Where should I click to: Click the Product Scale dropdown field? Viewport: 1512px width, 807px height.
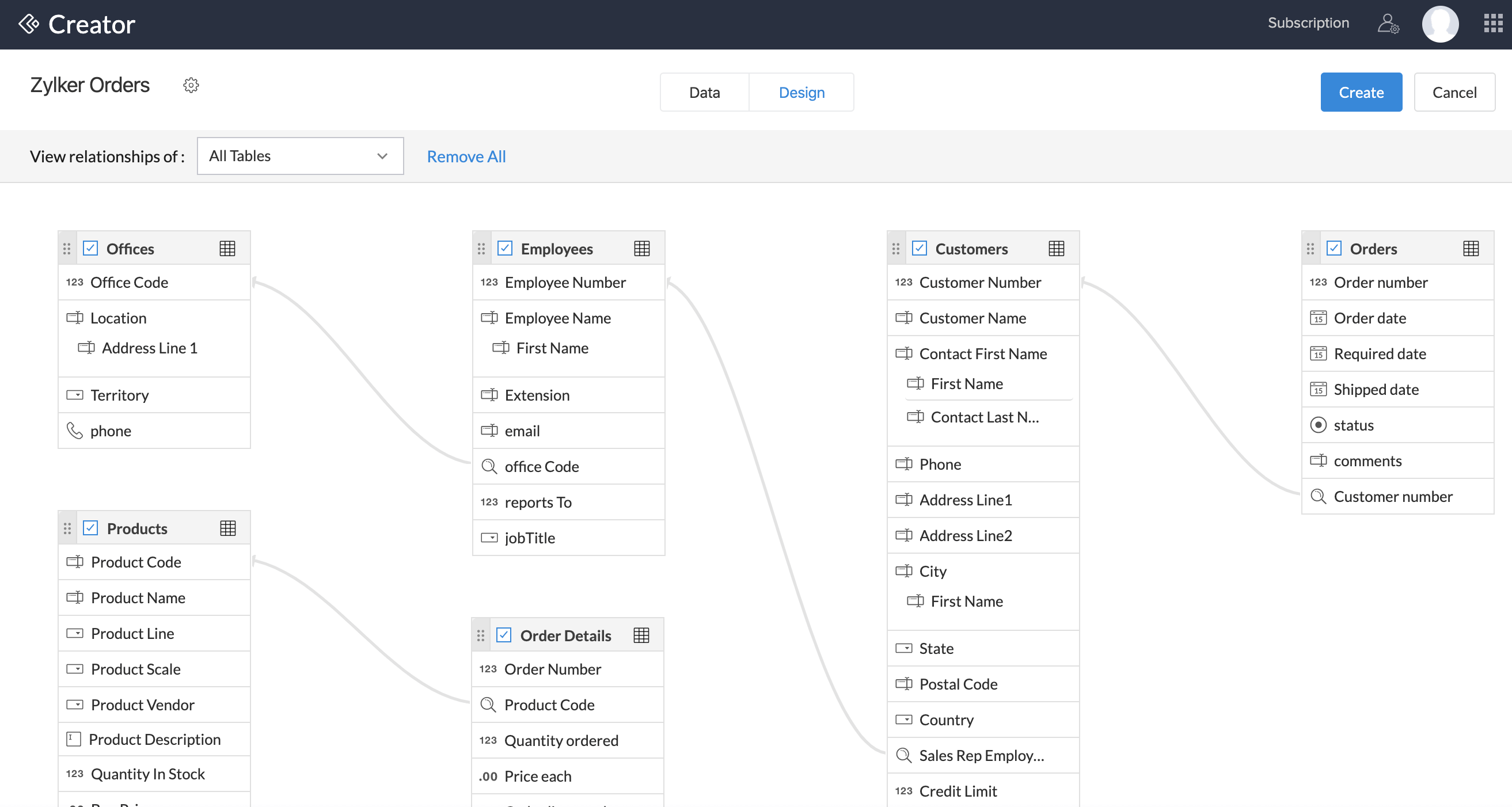[x=154, y=668]
